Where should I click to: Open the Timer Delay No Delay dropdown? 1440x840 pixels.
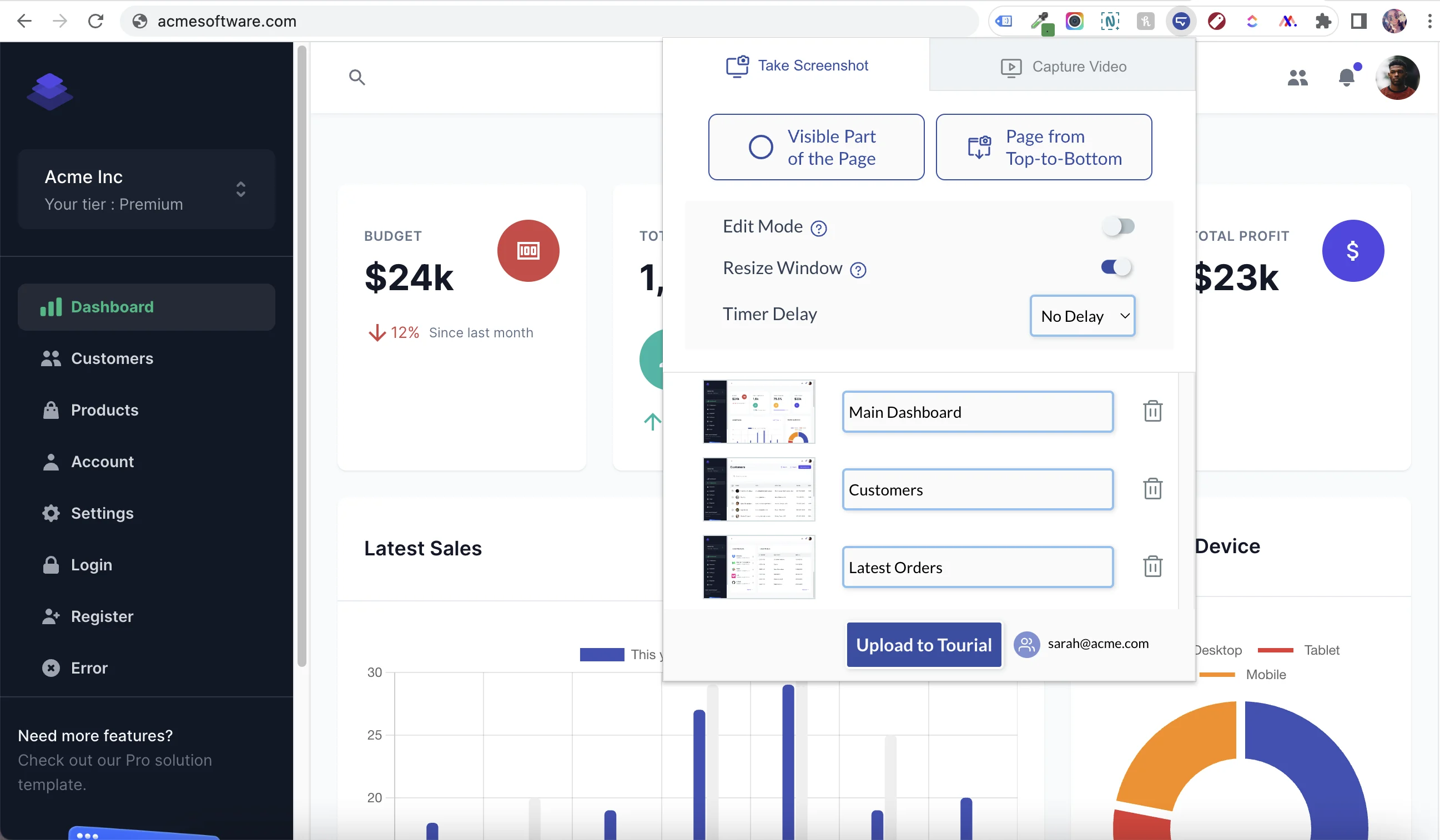click(x=1082, y=316)
